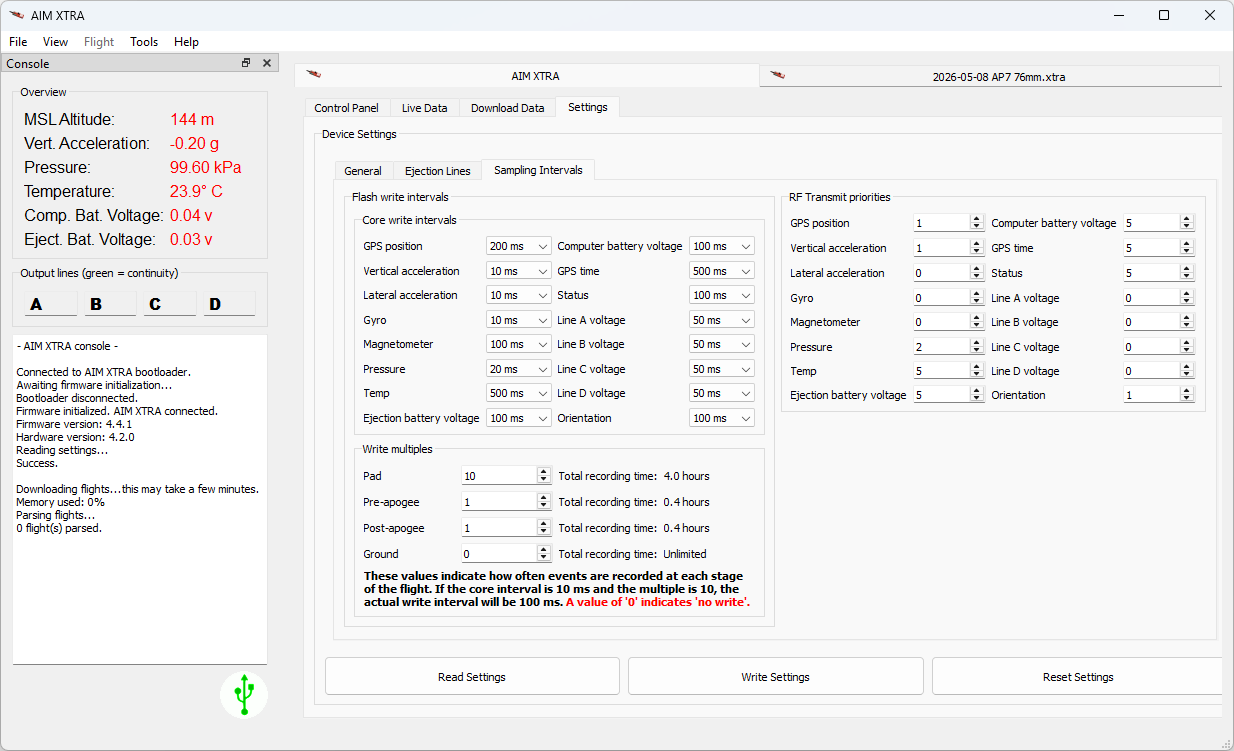Open Pressure write interval dropdown
This screenshot has height=751, width=1234.
point(518,369)
